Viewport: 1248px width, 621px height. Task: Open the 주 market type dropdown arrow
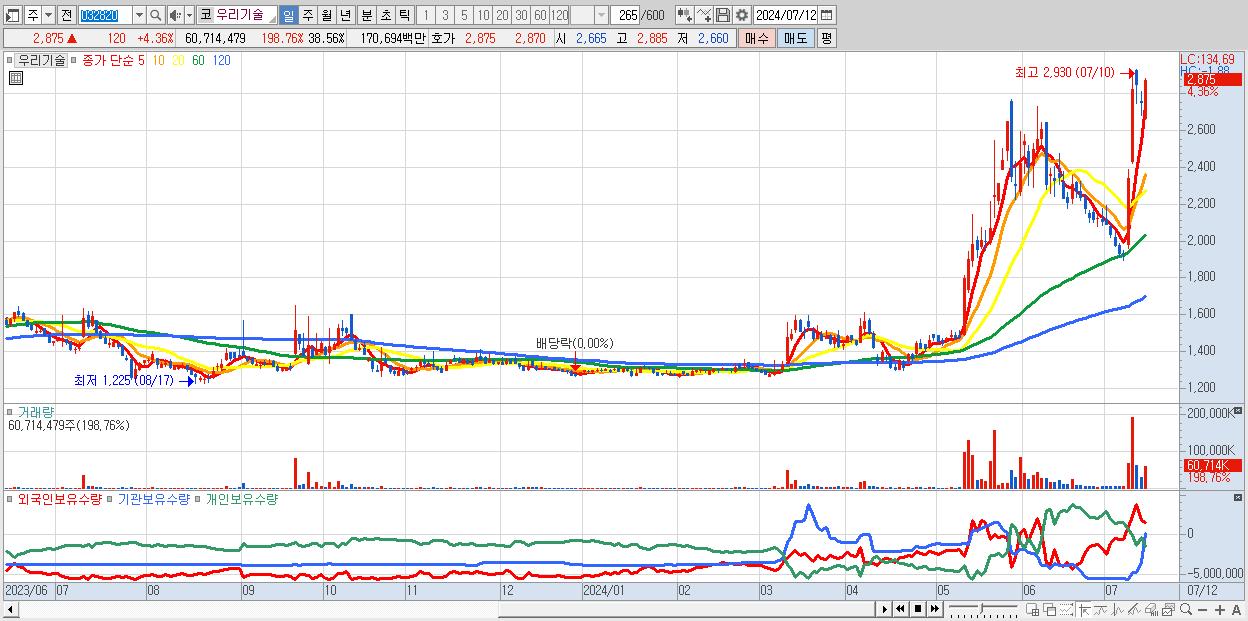pyautogui.click(x=48, y=15)
